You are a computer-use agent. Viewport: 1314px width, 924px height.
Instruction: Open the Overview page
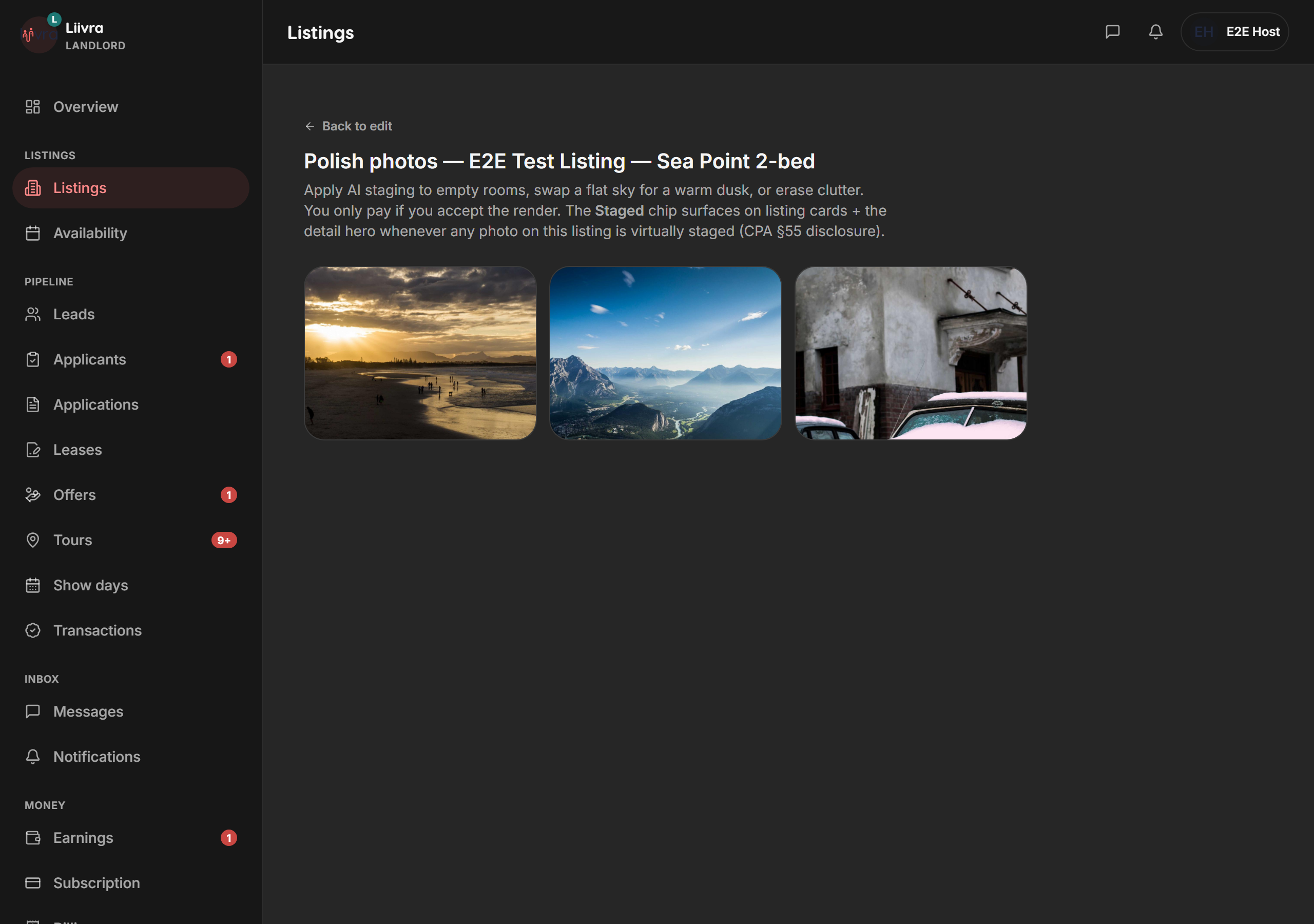pyautogui.click(x=130, y=106)
